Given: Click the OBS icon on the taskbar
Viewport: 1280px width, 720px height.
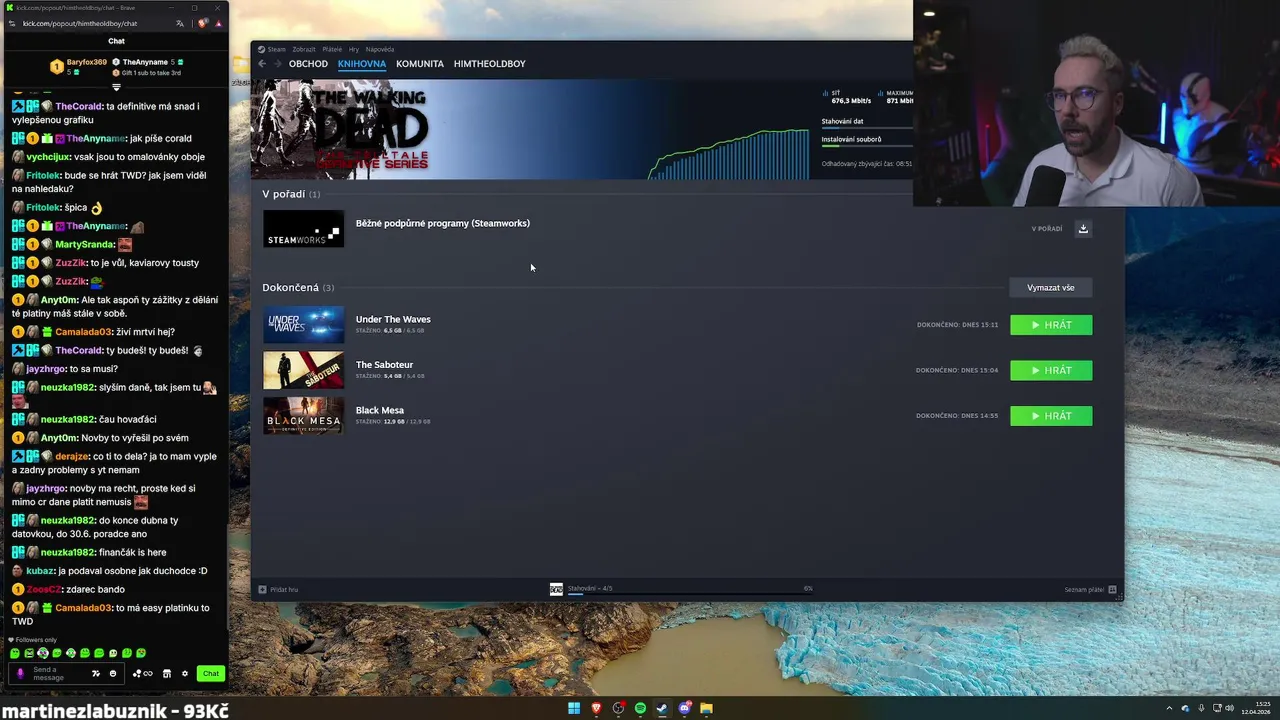Looking at the screenshot, I should pos(618,708).
